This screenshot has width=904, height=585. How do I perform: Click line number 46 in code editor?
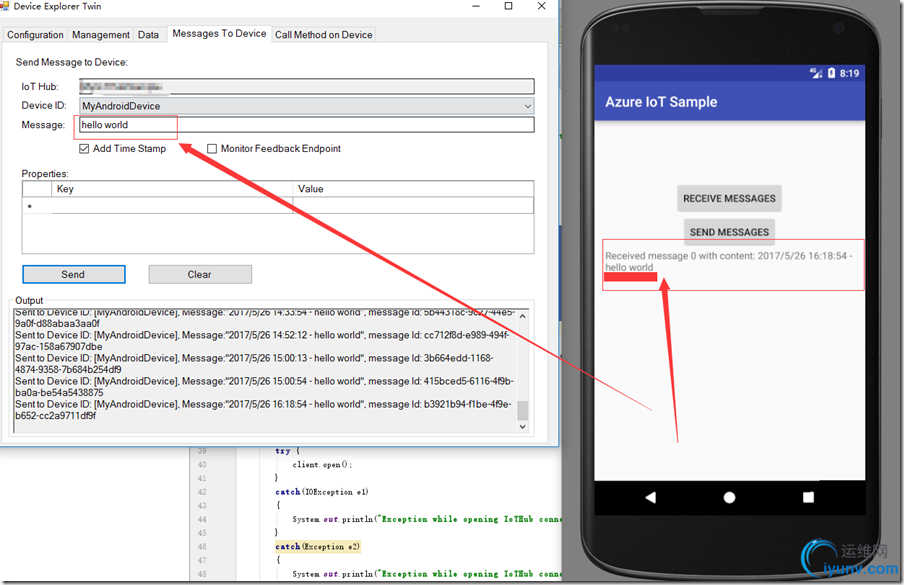(x=202, y=546)
